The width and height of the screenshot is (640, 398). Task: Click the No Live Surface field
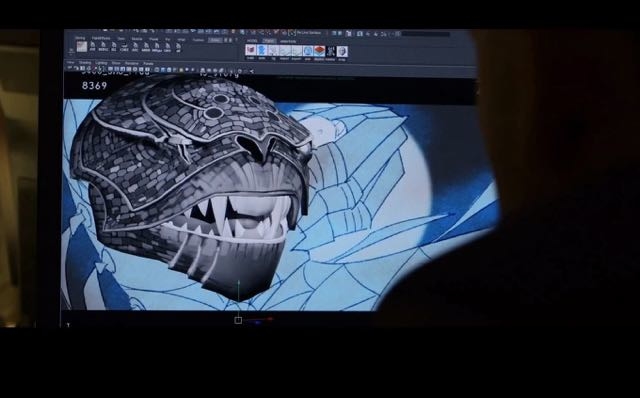click(x=309, y=33)
